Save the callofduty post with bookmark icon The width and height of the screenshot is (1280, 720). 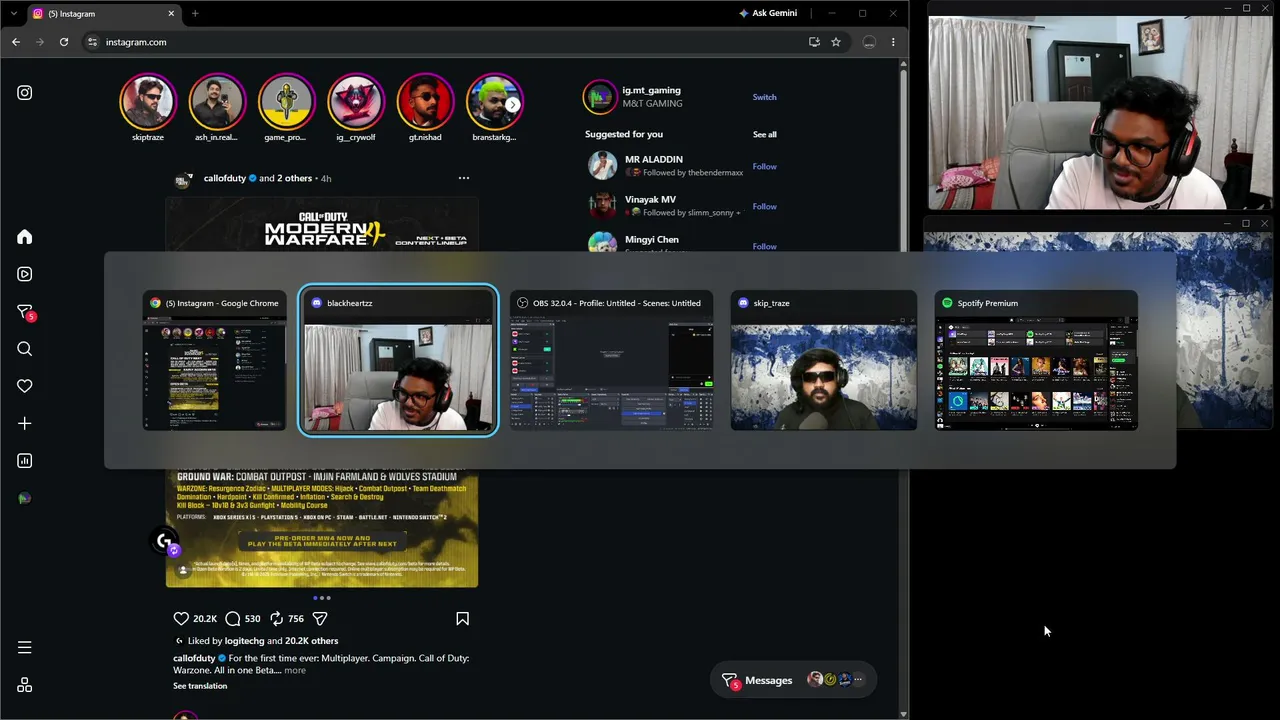coord(463,619)
